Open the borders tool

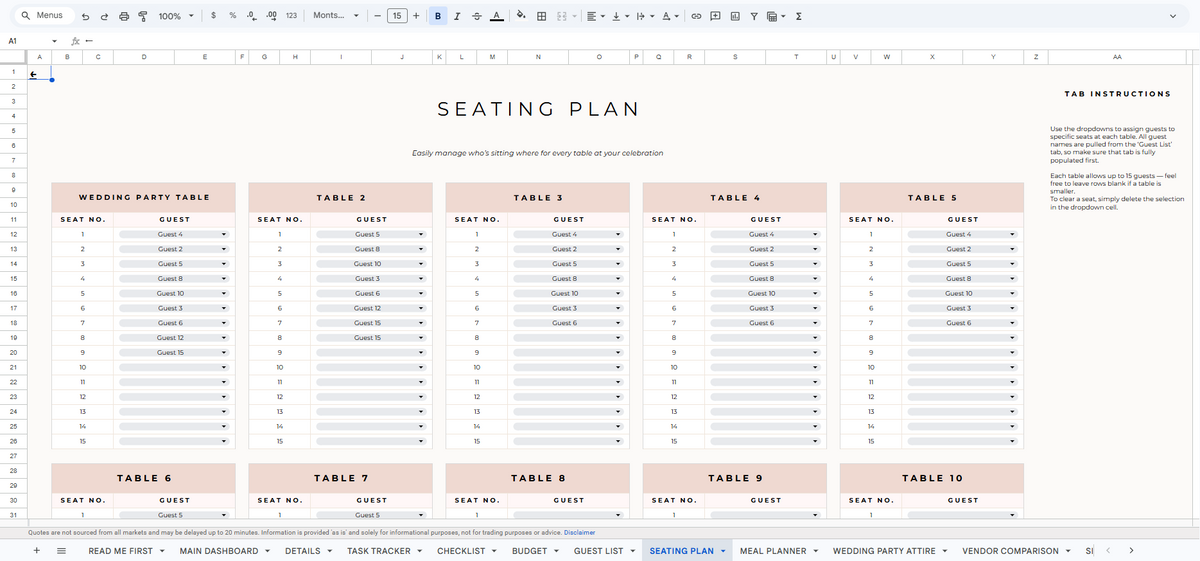click(541, 16)
